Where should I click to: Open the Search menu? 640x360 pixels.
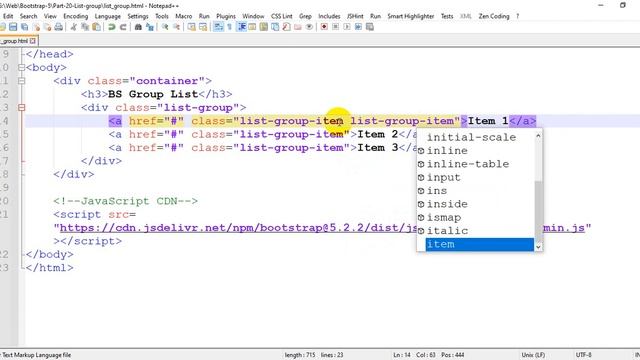(x=29, y=16)
